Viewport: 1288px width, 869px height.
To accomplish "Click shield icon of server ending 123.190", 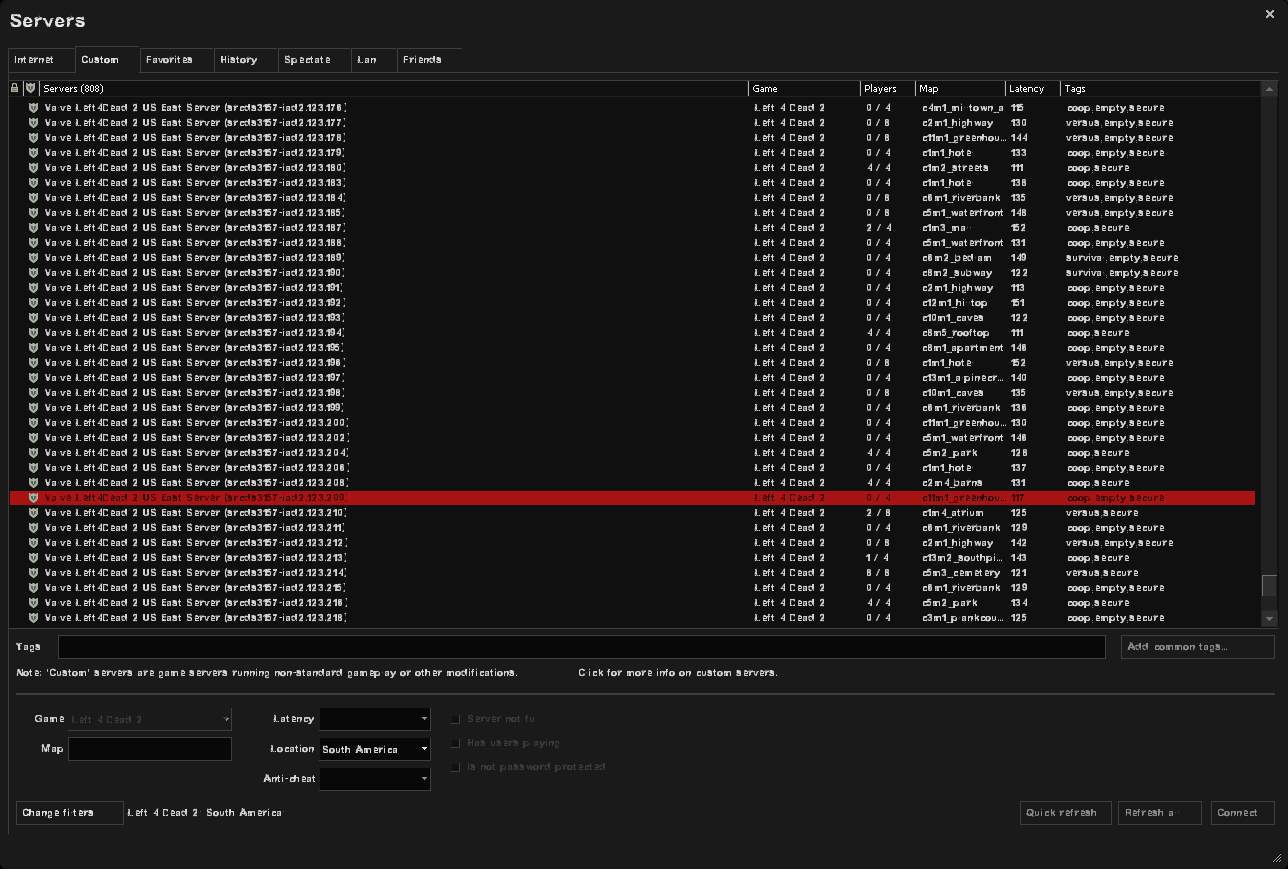I will click(x=32, y=273).
